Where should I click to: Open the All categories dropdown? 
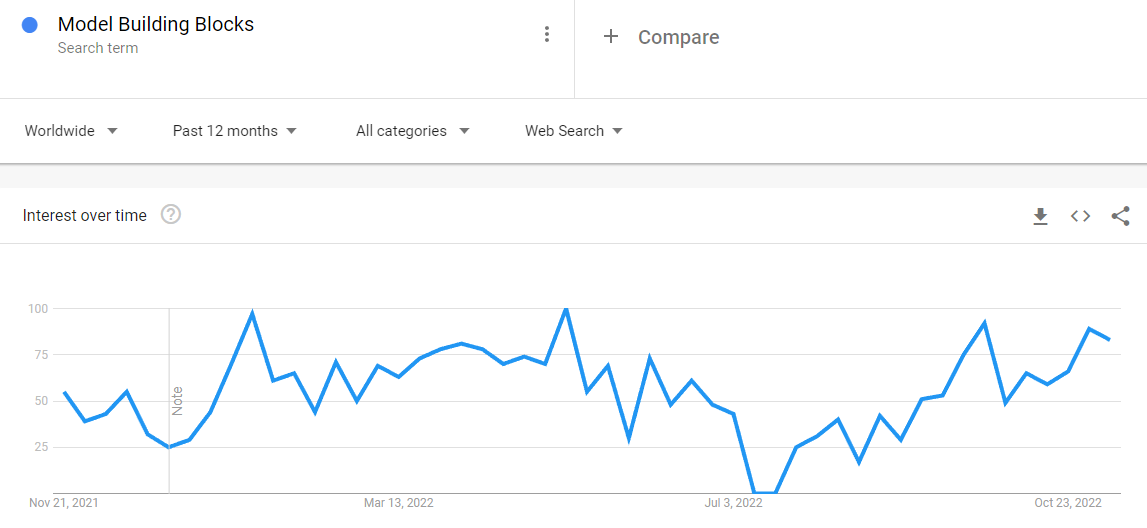[x=412, y=131]
